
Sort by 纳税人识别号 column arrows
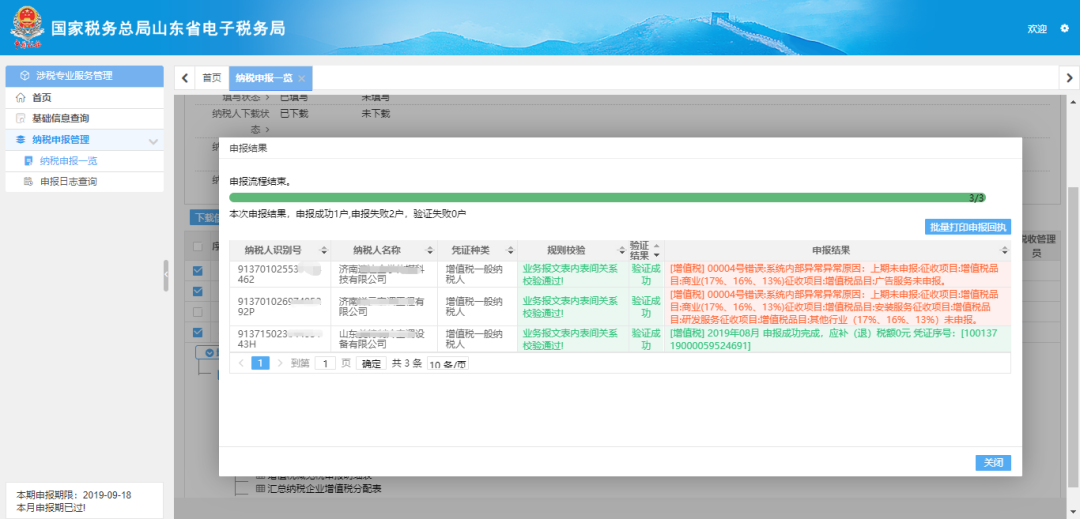coord(324,250)
